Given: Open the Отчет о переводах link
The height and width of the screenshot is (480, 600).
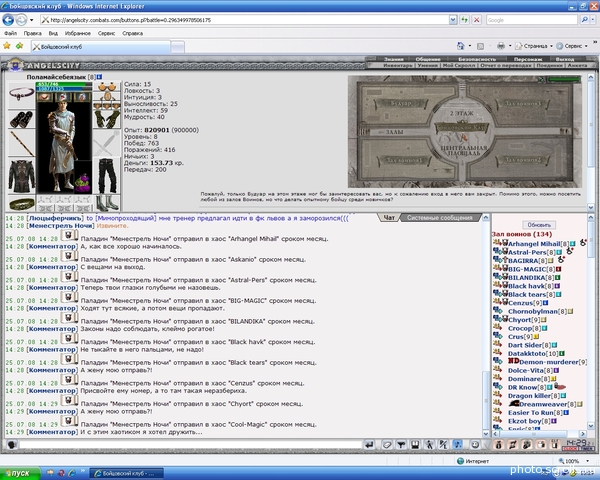Looking at the screenshot, I should pyautogui.click(x=505, y=65).
